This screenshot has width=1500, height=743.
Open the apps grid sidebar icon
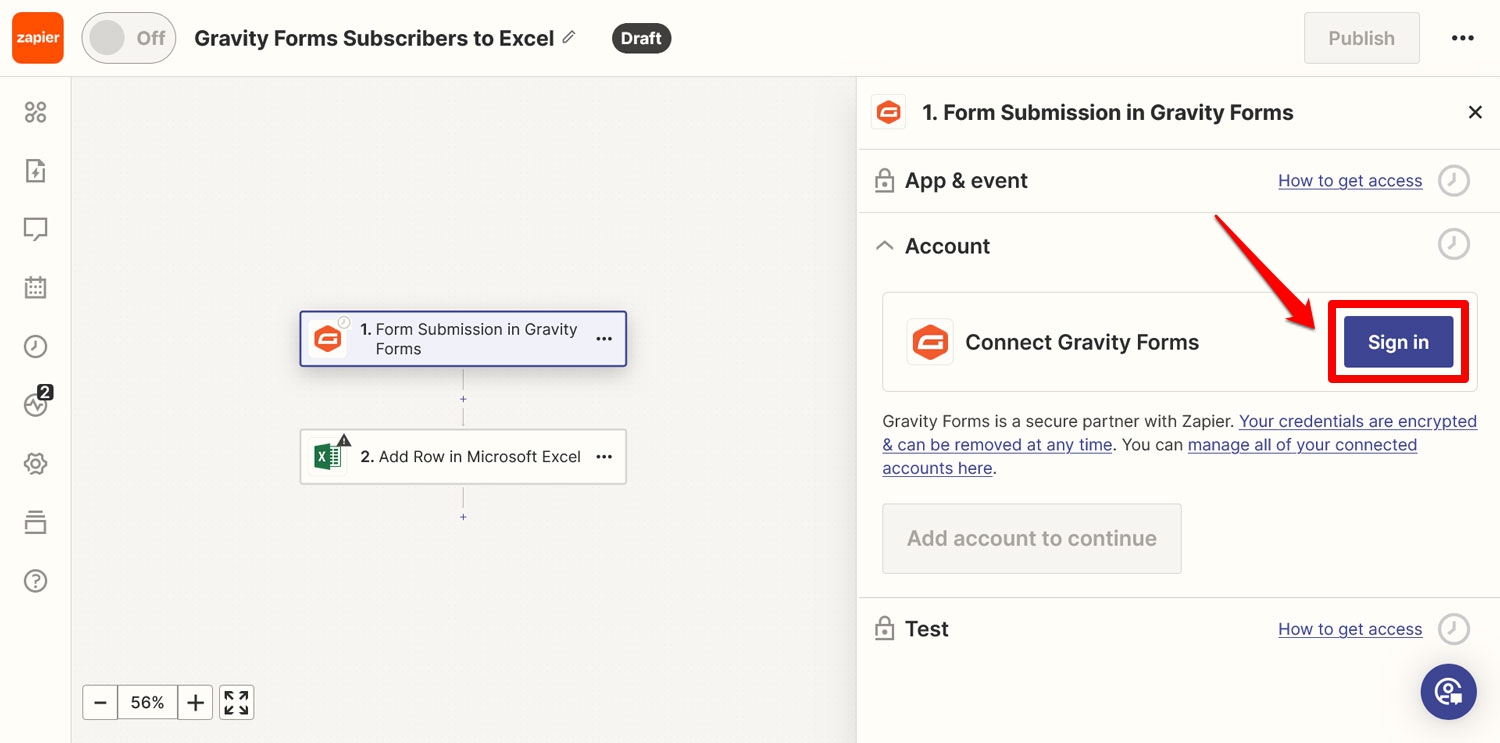click(35, 112)
